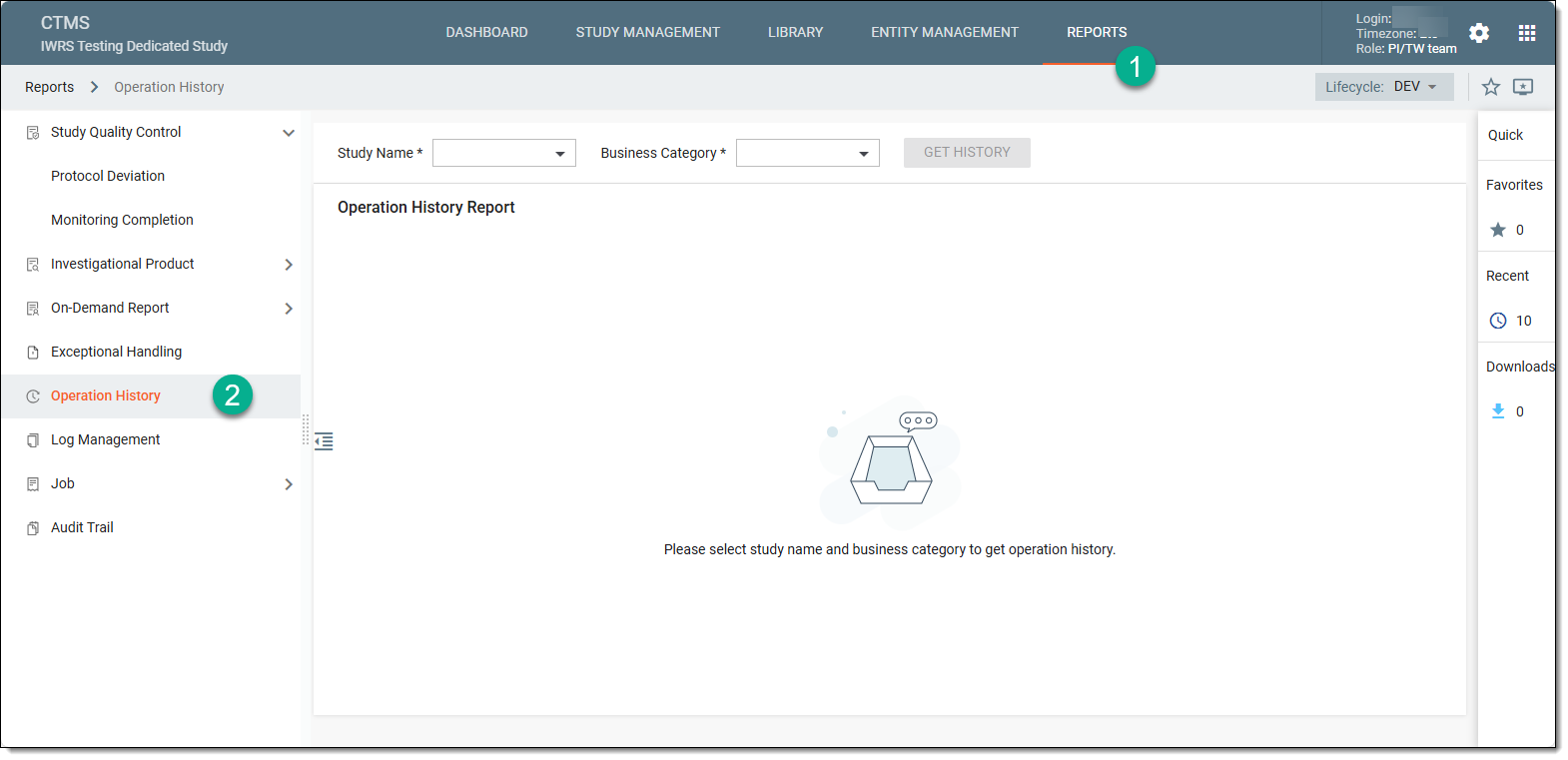Click the Operation History breadcrumb text
This screenshot has height=760, width=1568.
coord(169,88)
